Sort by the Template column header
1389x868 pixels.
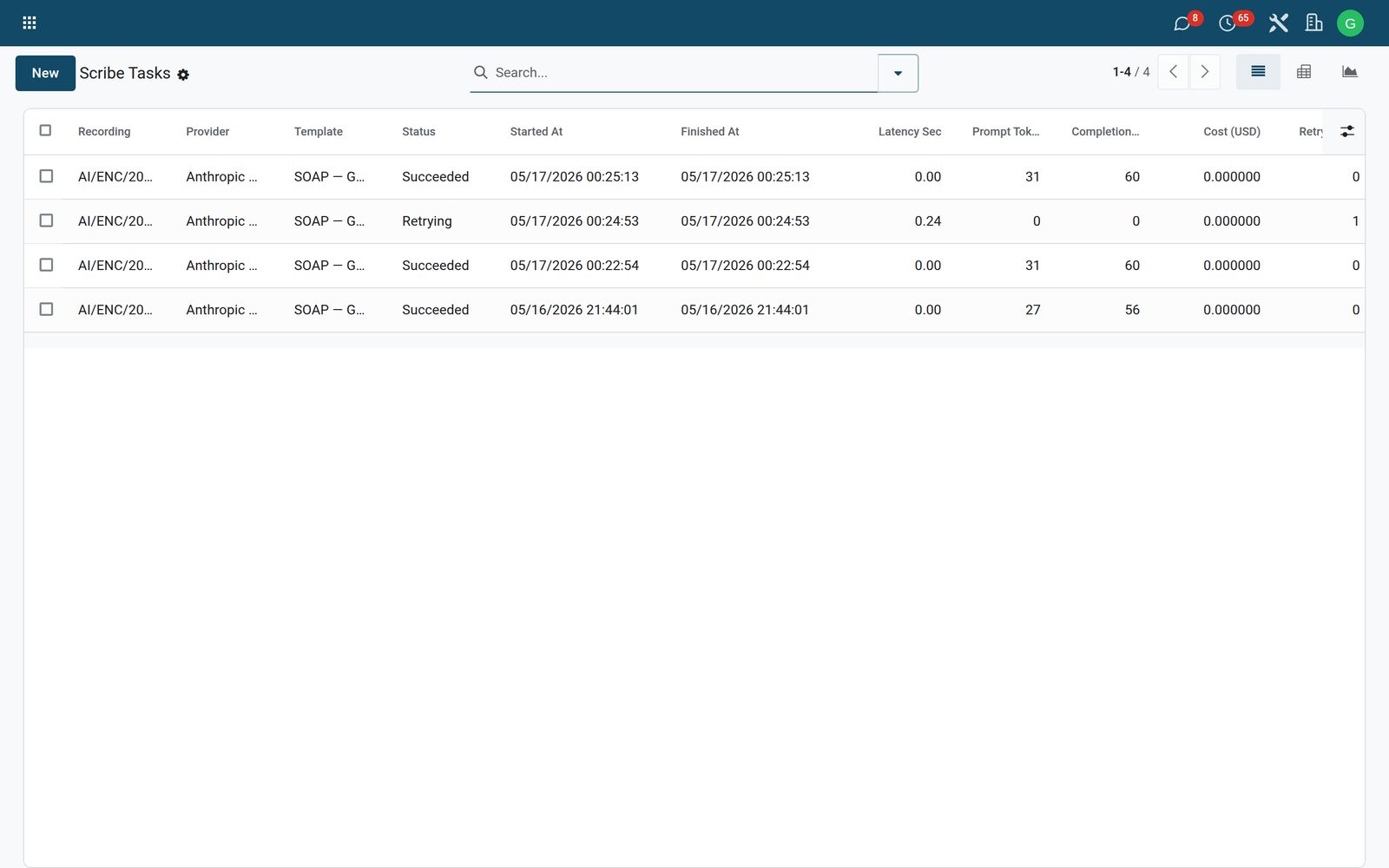[319, 132]
